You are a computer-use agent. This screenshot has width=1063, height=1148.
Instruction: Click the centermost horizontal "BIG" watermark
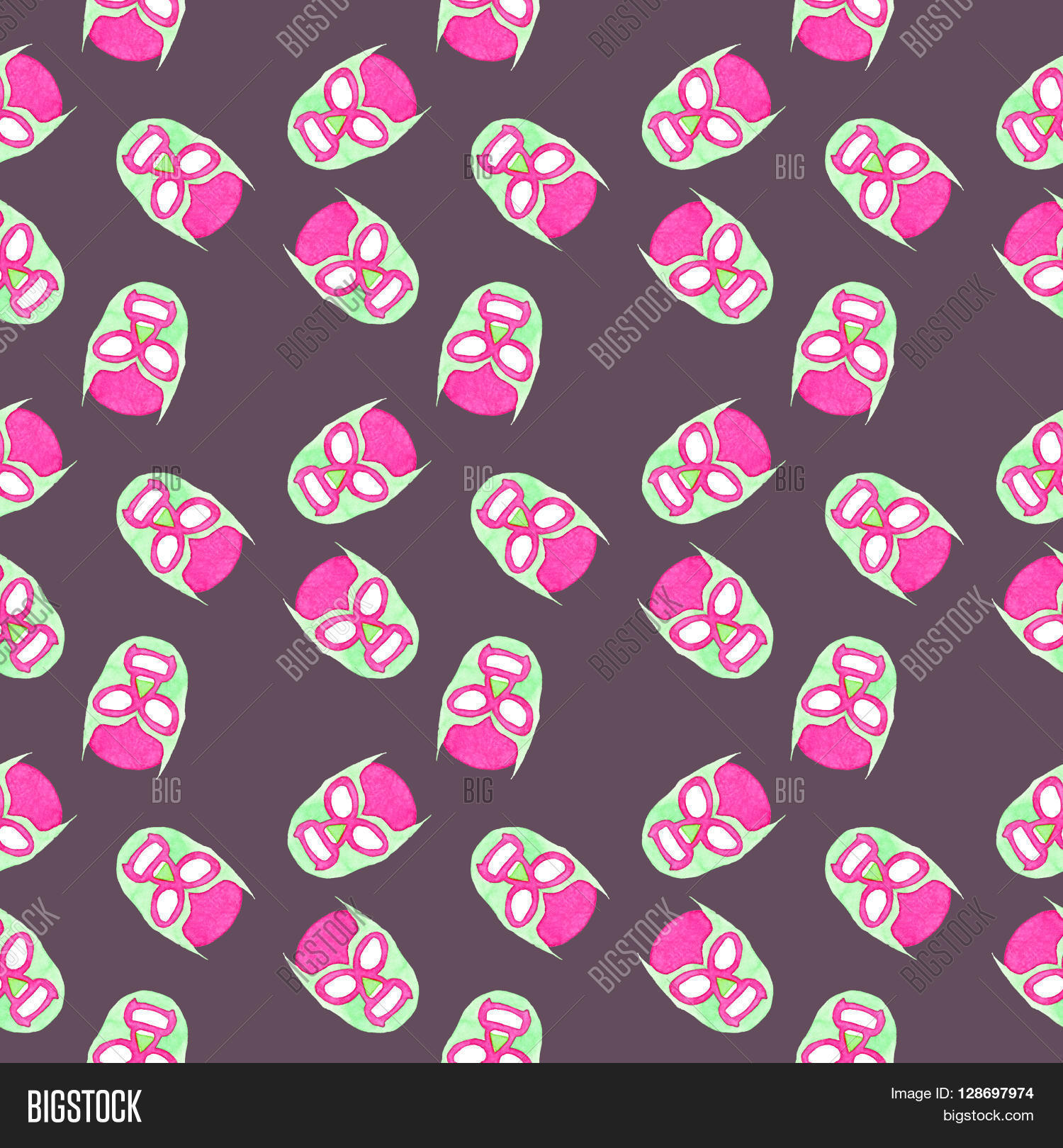pyautogui.click(x=478, y=478)
